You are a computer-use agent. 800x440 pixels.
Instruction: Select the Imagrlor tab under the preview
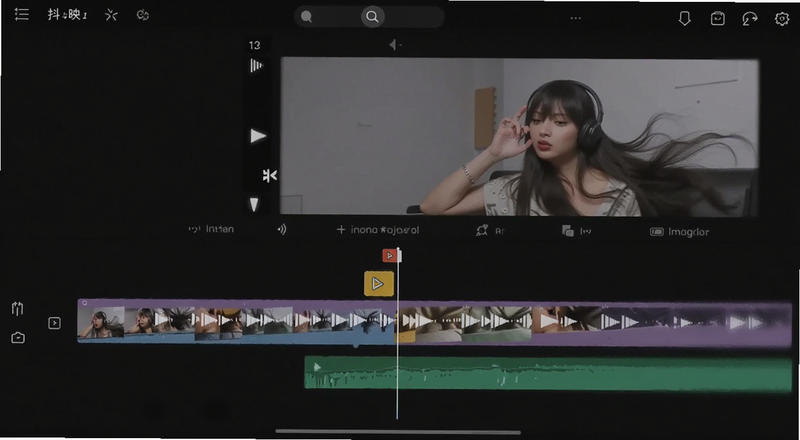[x=679, y=232]
